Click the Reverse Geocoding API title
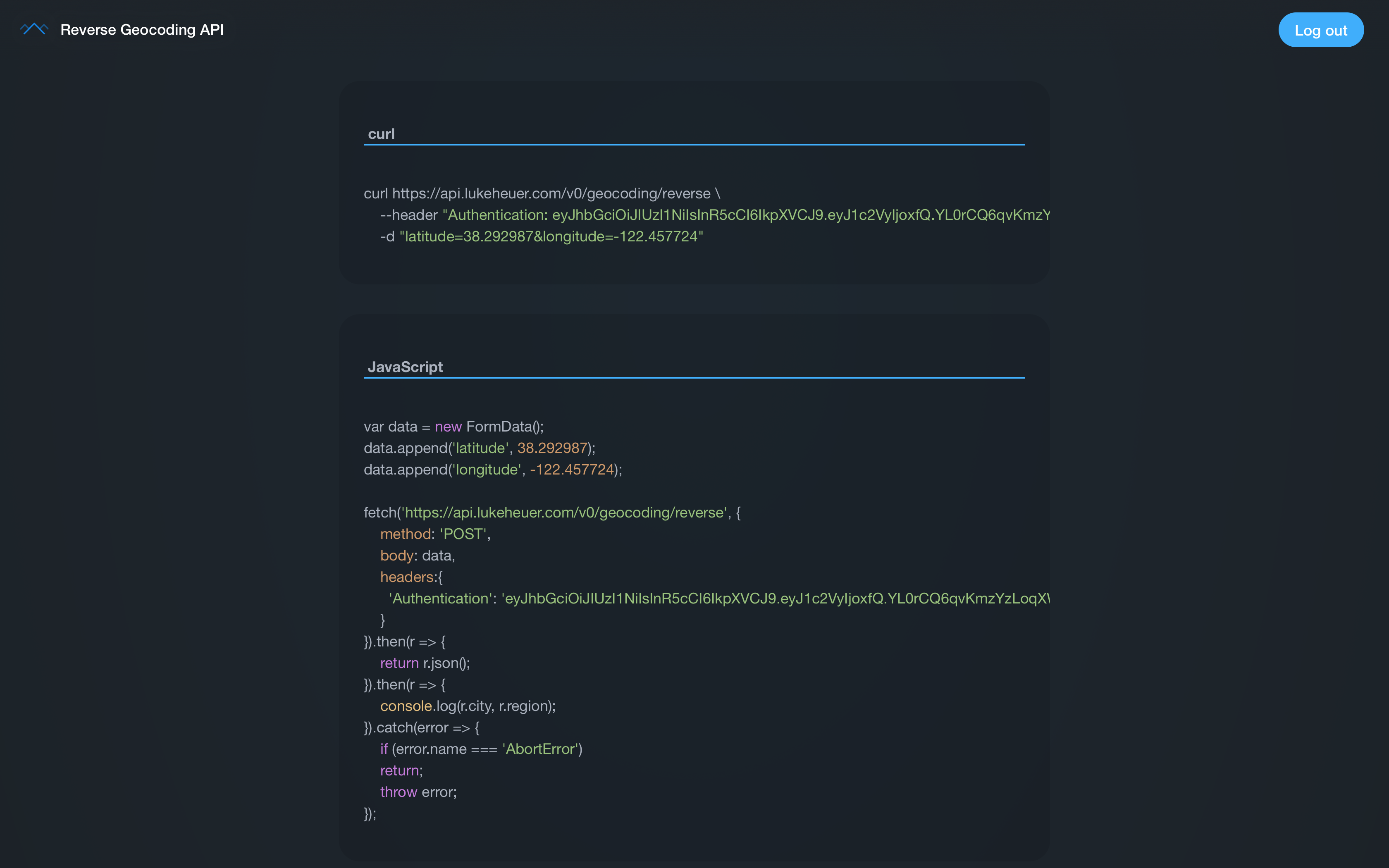This screenshot has width=1389, height=868. tap(142, 29)
